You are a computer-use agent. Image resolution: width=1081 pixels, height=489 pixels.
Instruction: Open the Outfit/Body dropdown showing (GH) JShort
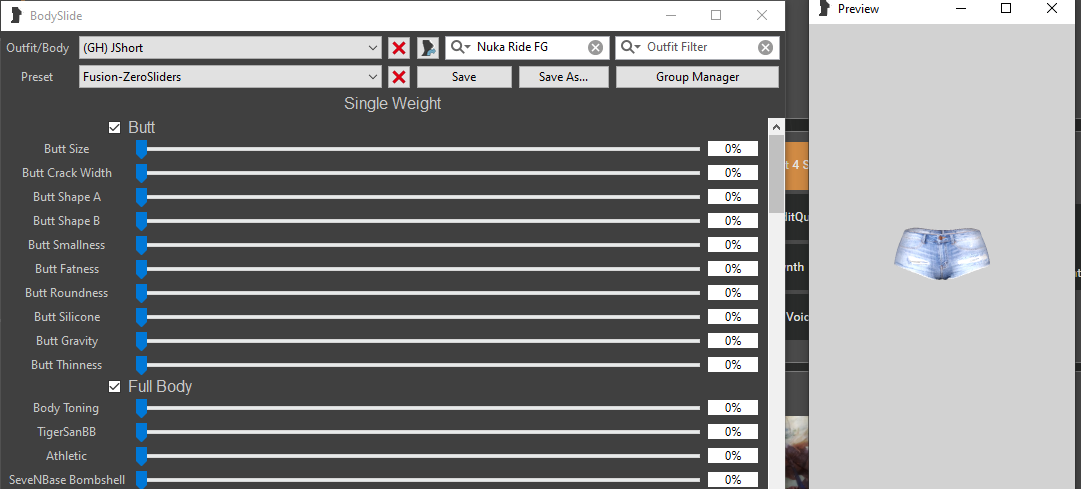(230, 48)
